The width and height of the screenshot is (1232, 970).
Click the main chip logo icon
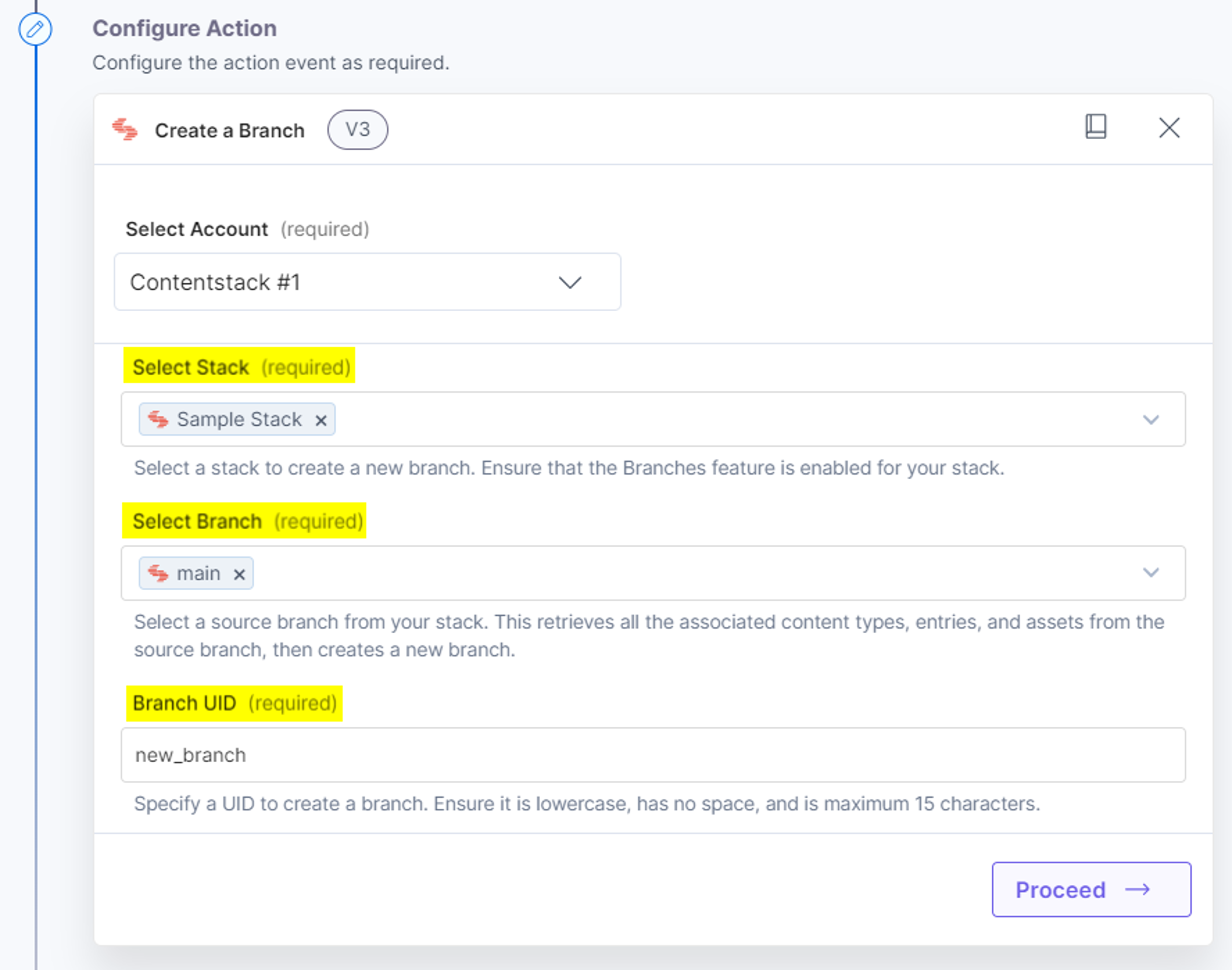(158, 574)
